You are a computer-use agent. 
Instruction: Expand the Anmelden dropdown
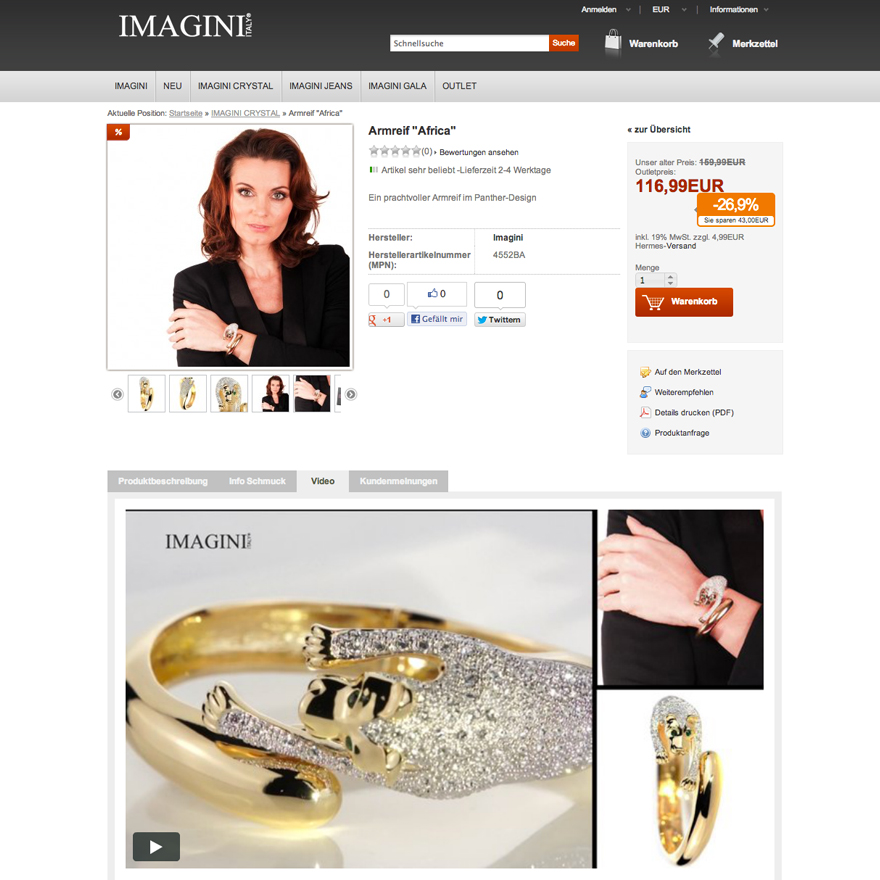606,10
